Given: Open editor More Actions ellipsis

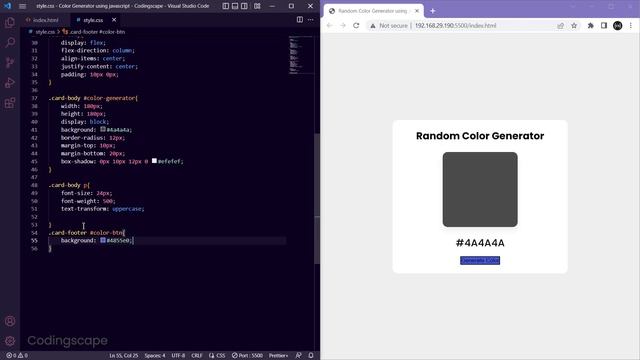Looking at the screenshot, I should (x=311, y=20).
